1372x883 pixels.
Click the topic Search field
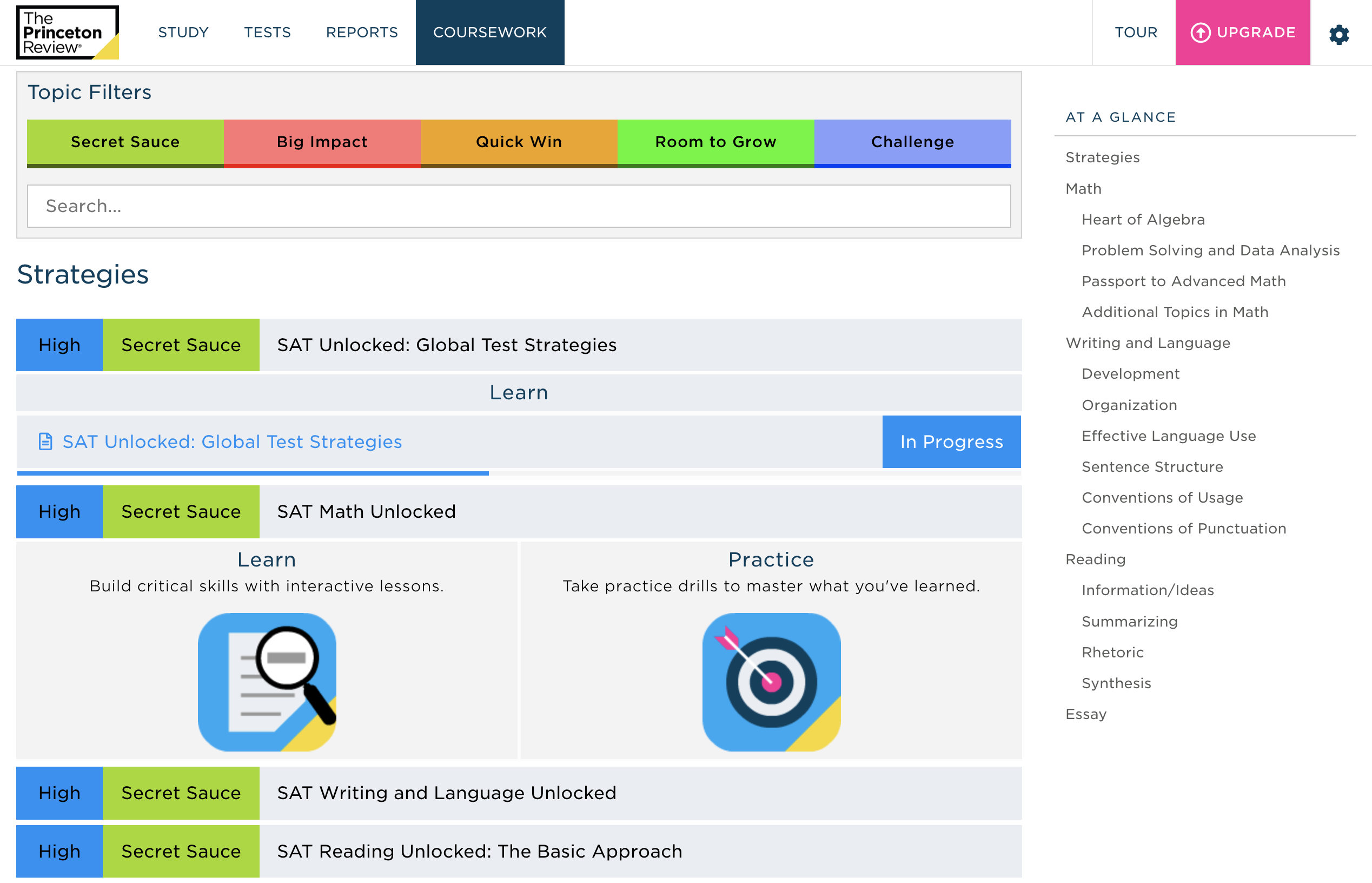tap(519, 206)
